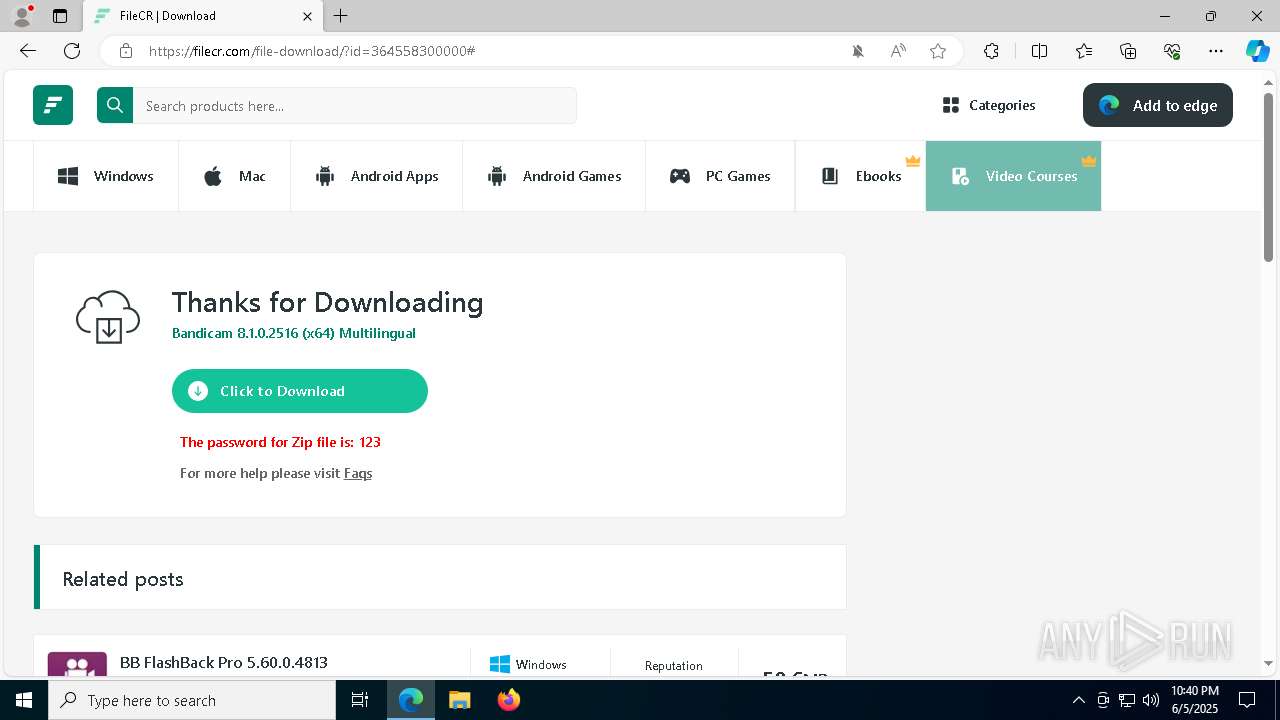Image resolution: width=1280 pixels, height=720 pixels.
Task: Open the Mac category tab
Action: (235, 176)
